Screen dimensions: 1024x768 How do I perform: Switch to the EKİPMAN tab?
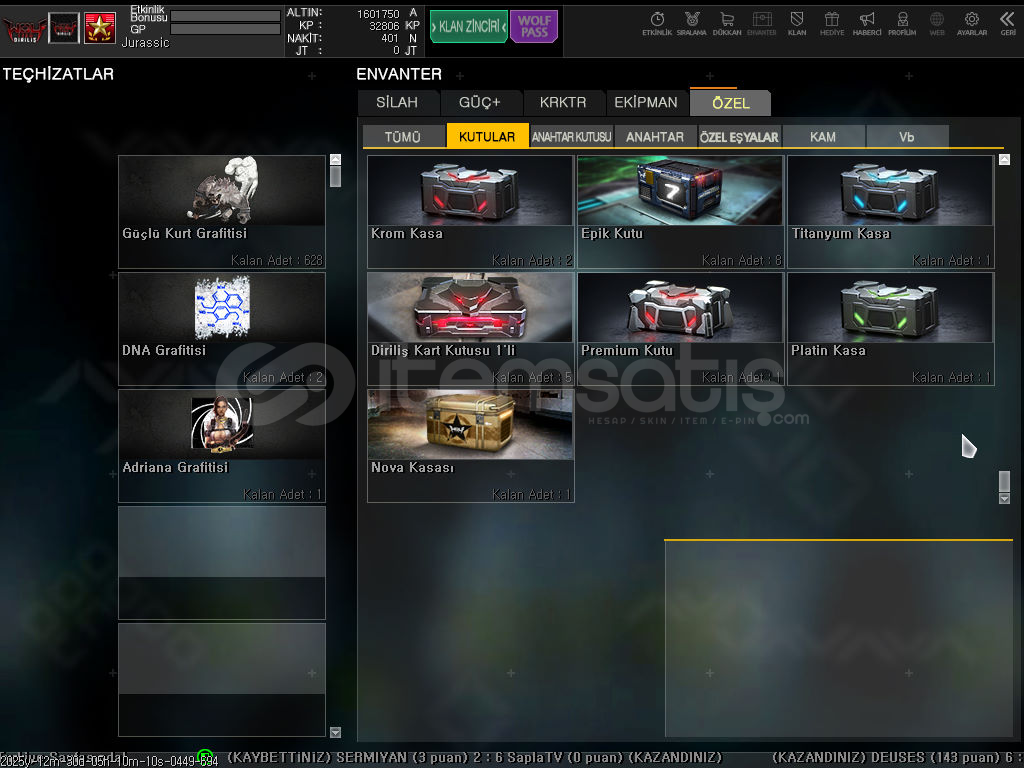click(x=646, y=103)
